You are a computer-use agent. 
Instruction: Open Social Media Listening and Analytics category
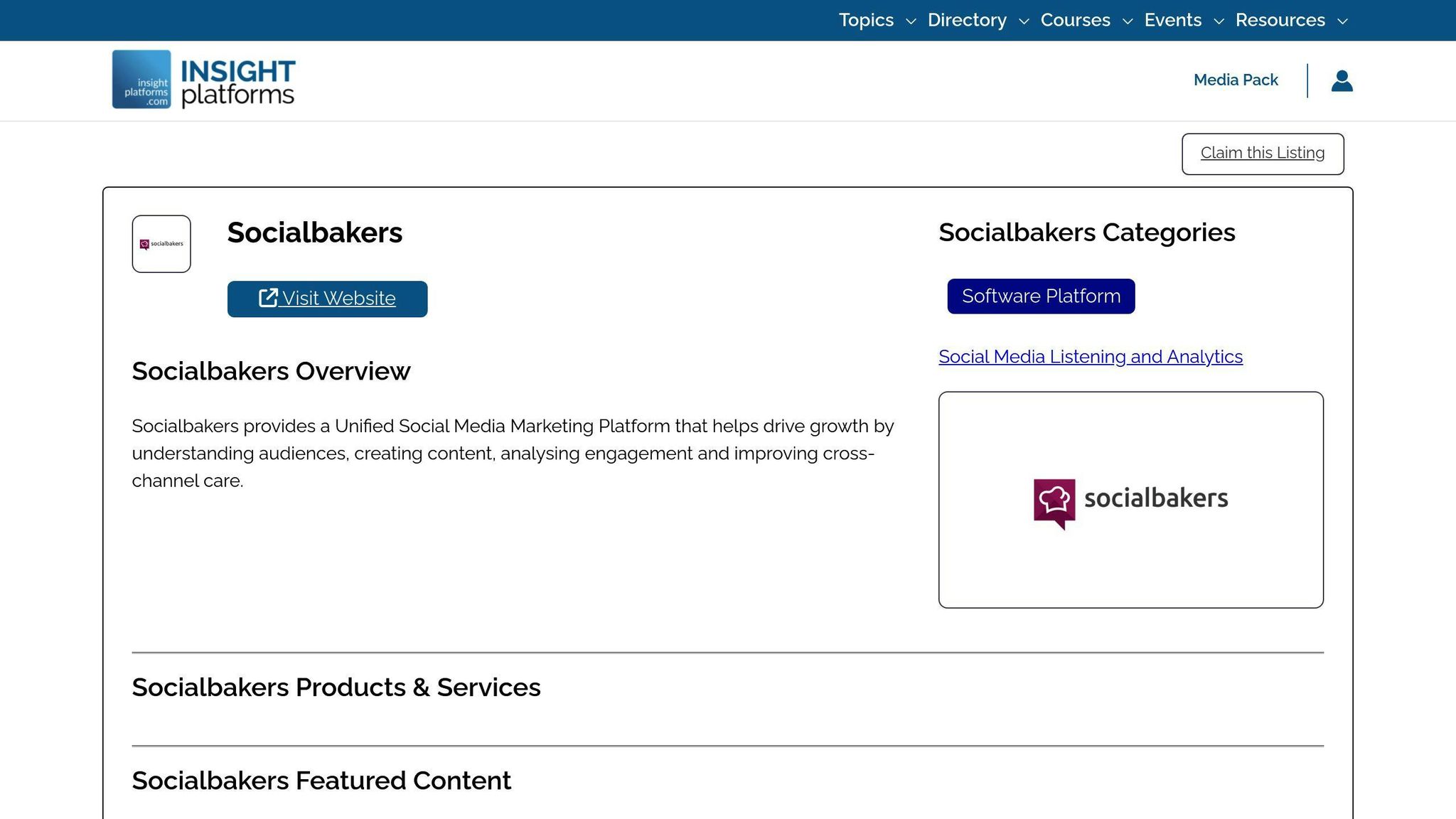pyautogui.click(x=1090, y=356)
